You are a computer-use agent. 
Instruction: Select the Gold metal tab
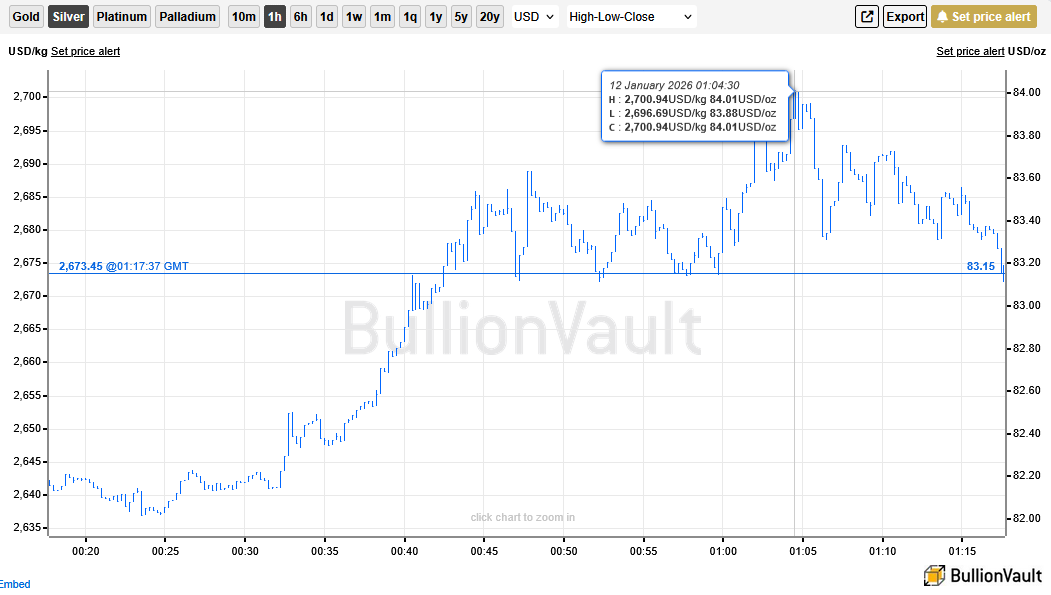click(x=26, y=17)
